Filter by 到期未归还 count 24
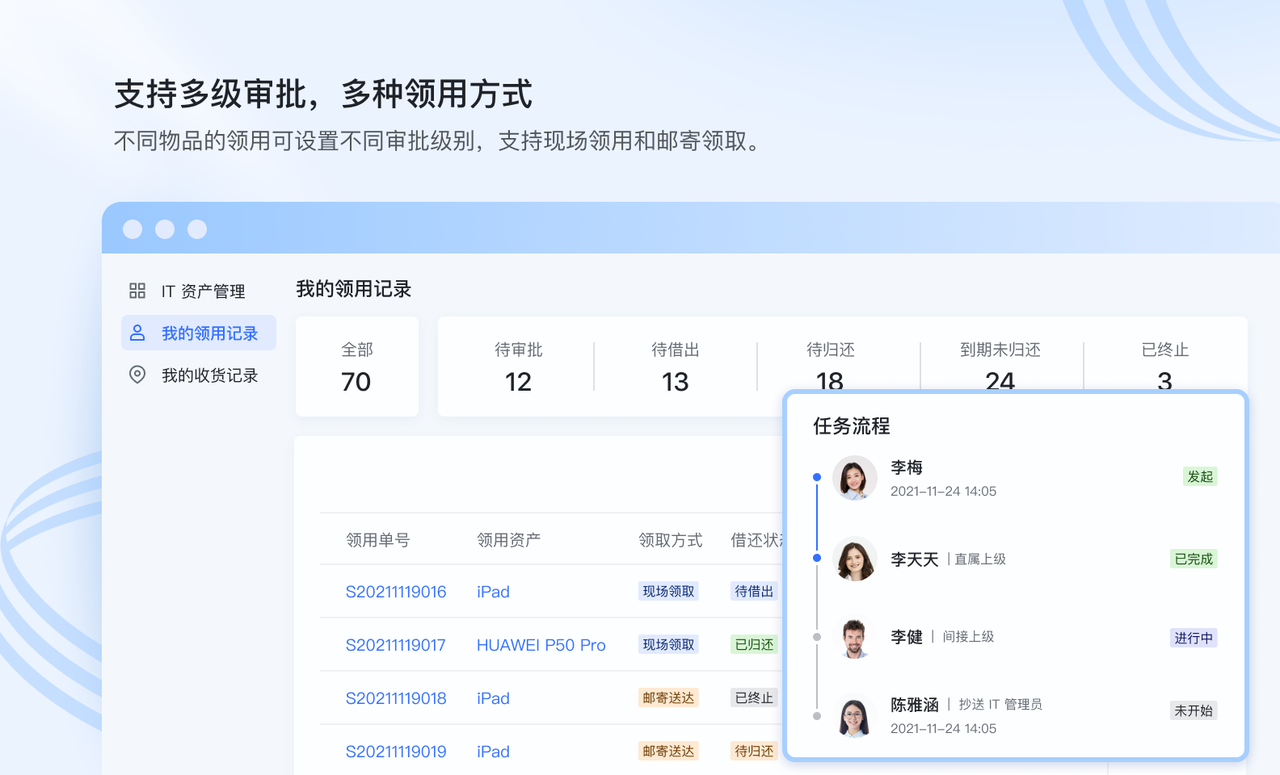This screenshot has width=1280, height=775. 1000,367
